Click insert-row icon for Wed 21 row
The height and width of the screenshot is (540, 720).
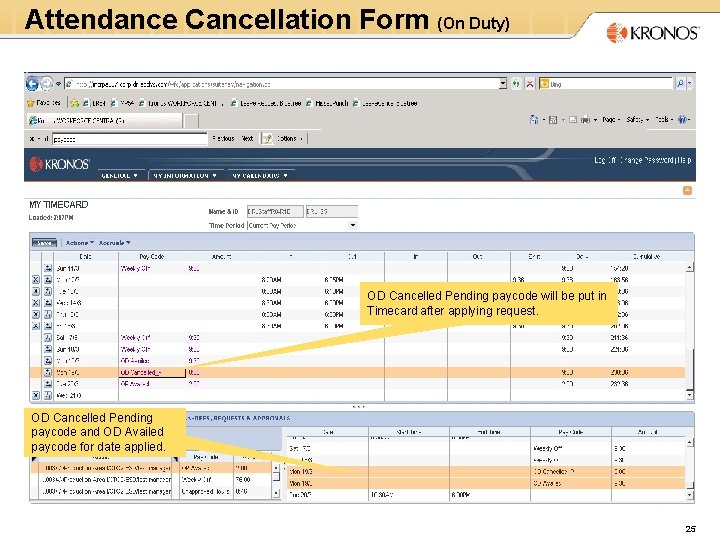point(48,395)
